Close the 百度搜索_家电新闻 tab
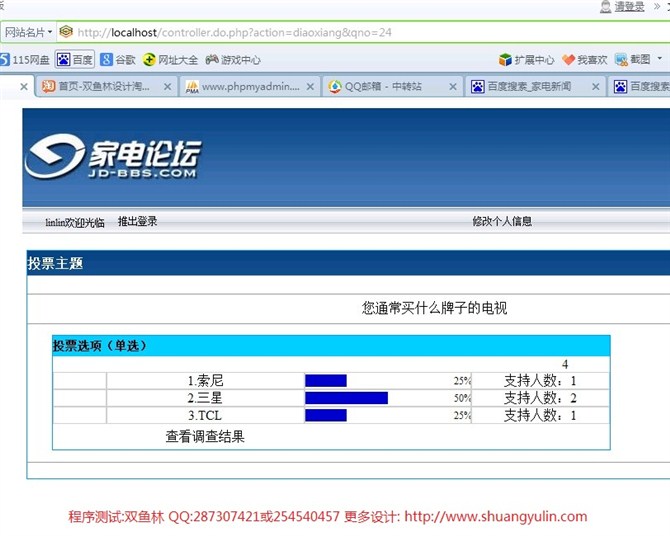The width and height of the screenshot is (670, 536). [x=595, y=87]
